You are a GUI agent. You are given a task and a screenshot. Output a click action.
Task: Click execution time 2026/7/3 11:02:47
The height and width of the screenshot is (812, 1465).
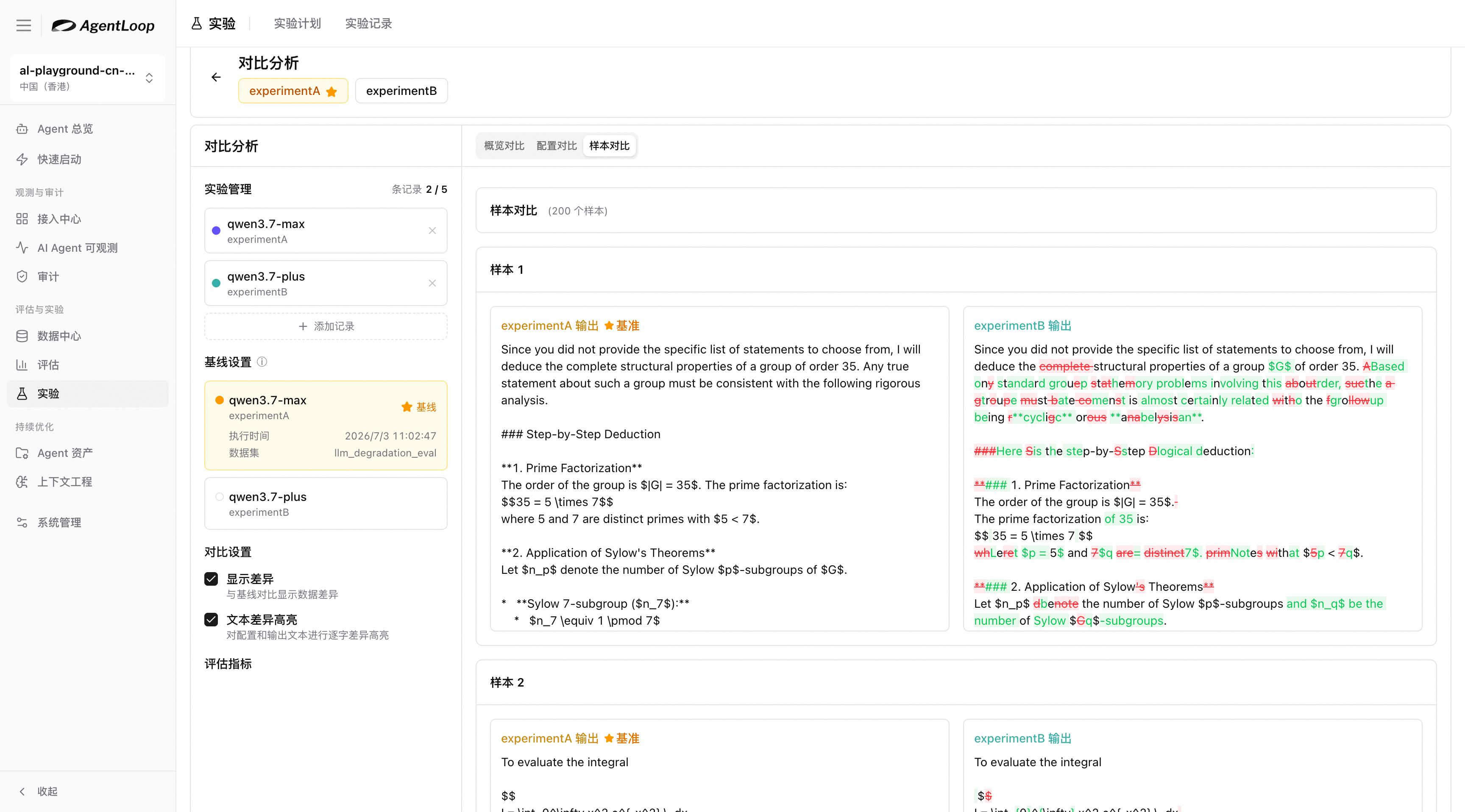[390, 436]
